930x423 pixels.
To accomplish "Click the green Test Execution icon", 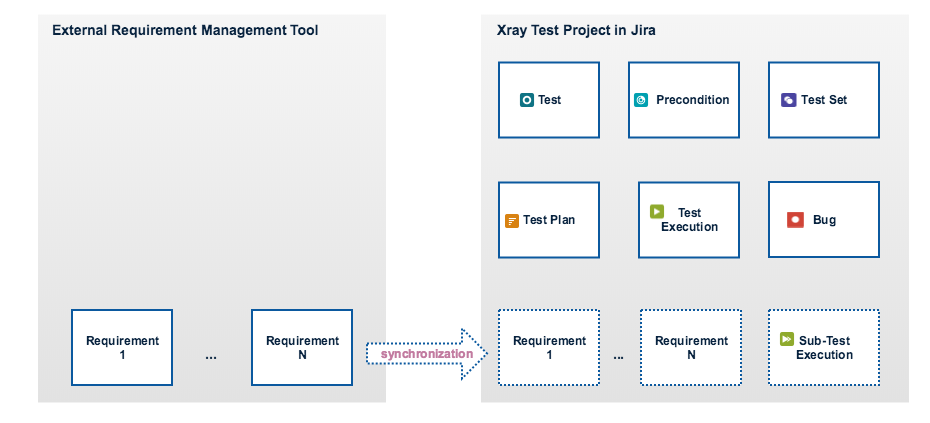I will point(657,211).
